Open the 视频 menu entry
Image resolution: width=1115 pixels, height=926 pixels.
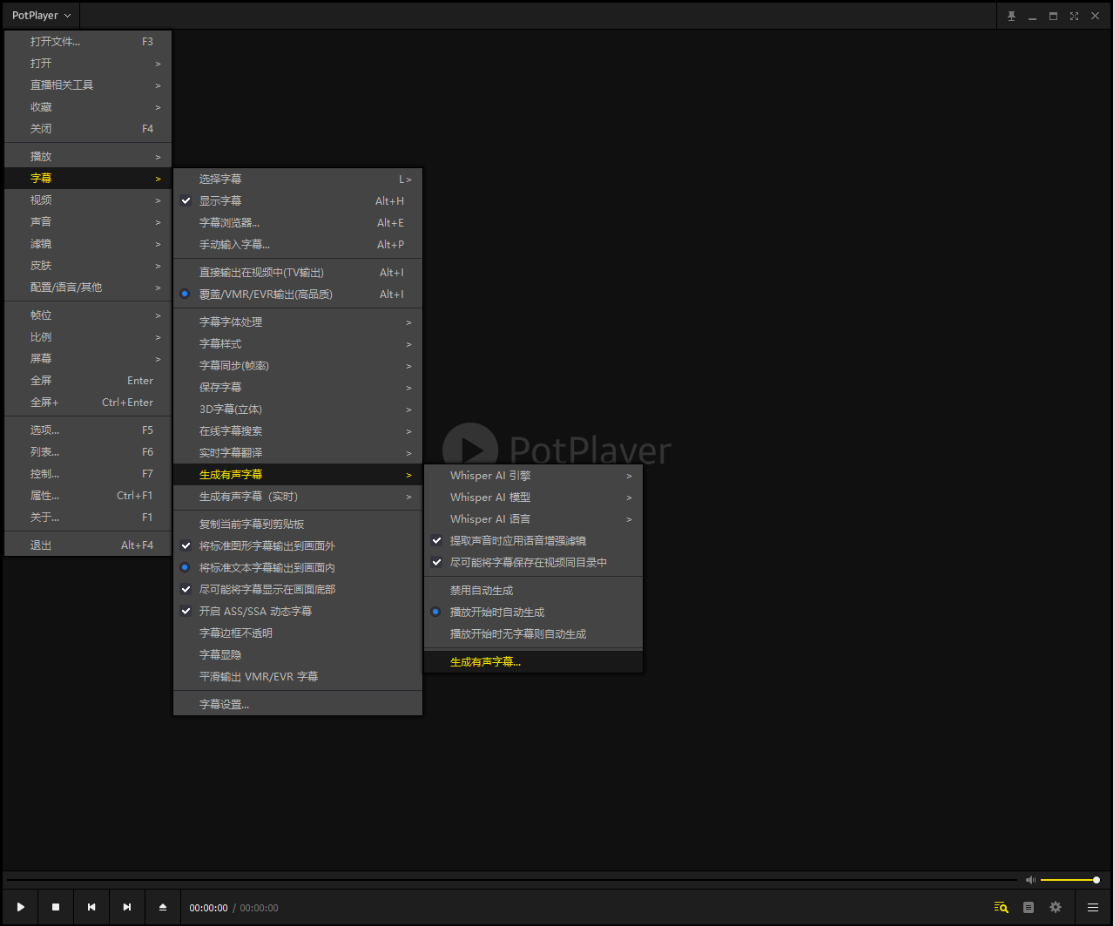click(88, 201)
